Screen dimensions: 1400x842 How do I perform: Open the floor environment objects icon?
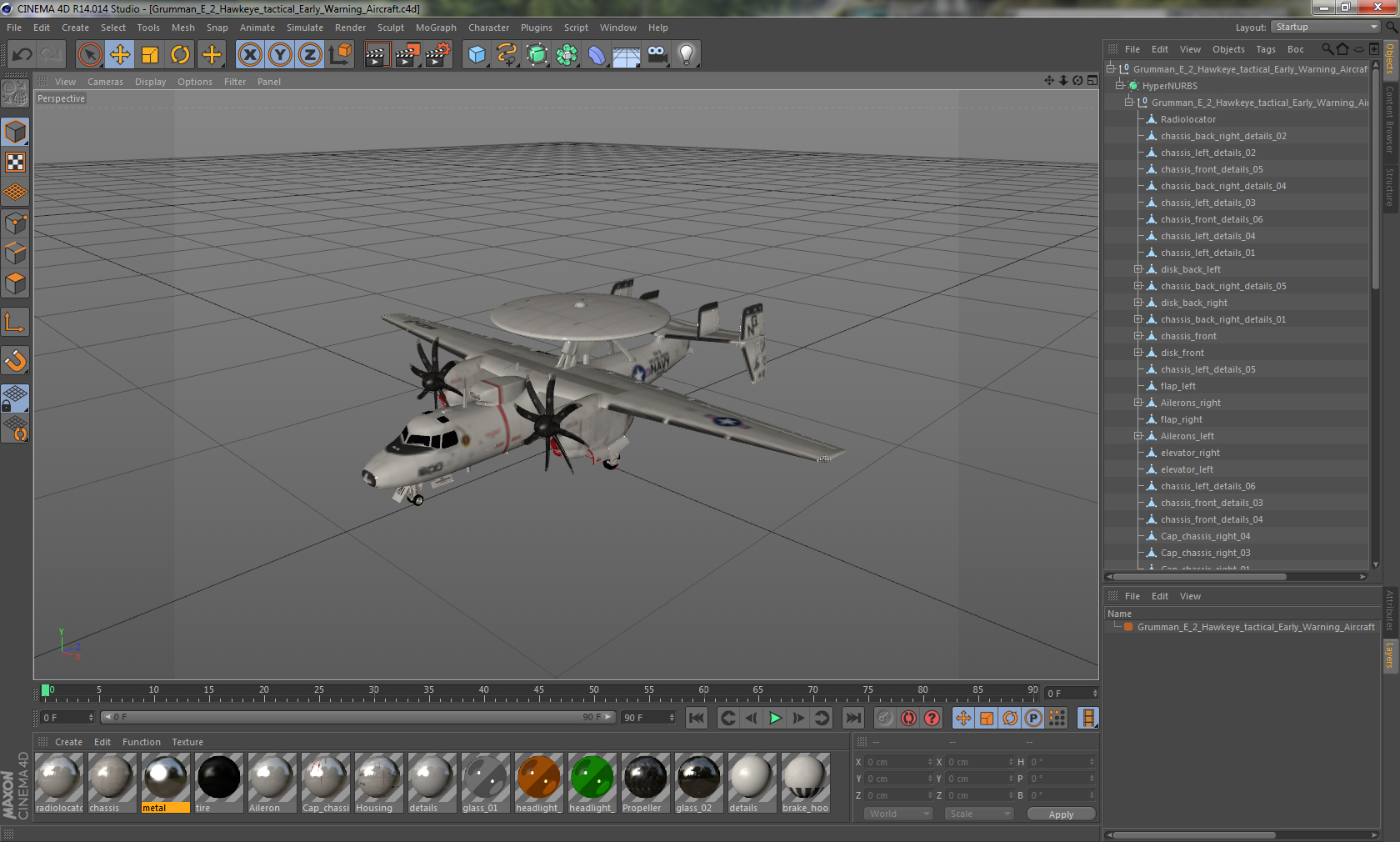[627, 55]
